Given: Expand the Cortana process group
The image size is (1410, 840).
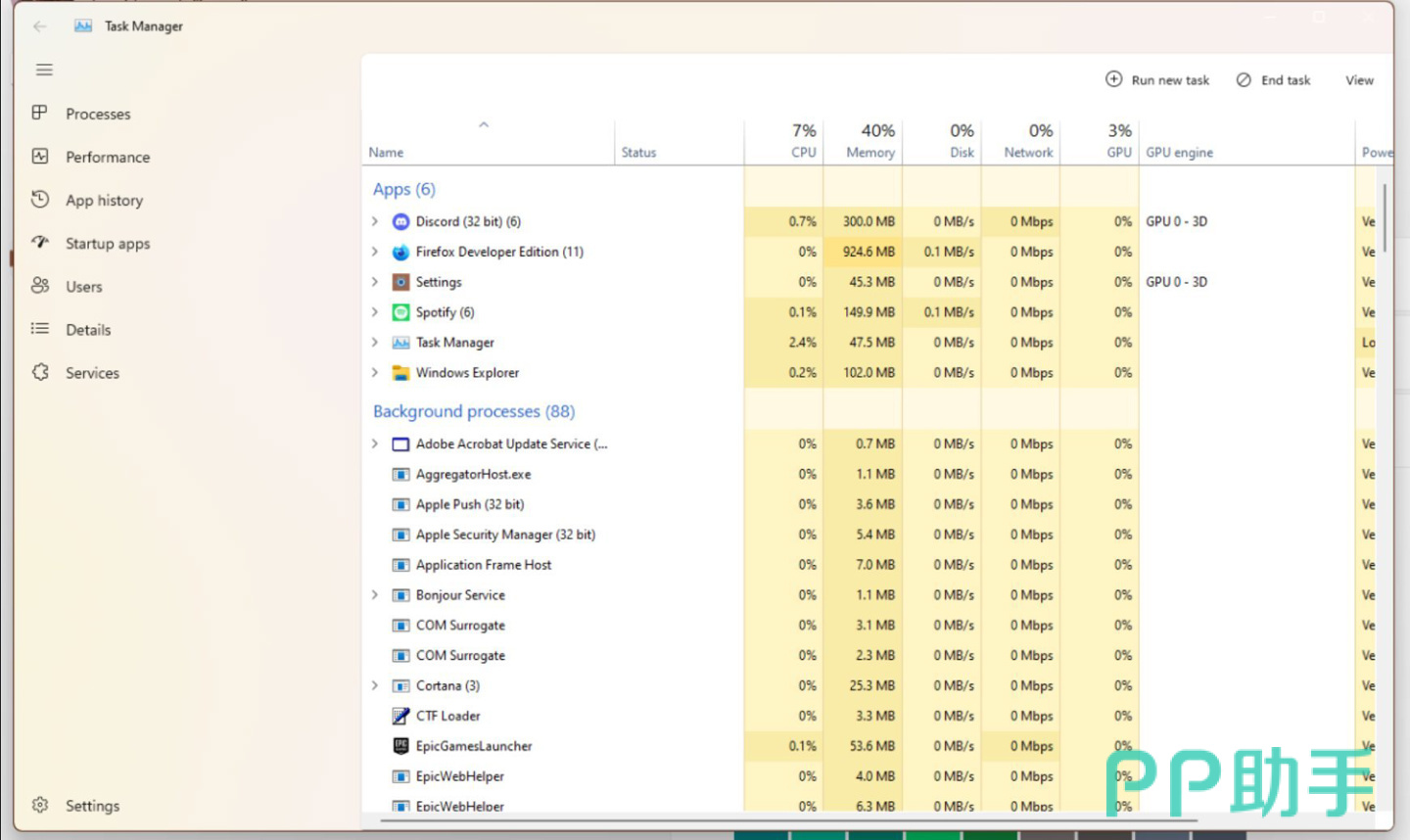Looking at the screenshot, I should click(x=375, y=685).
